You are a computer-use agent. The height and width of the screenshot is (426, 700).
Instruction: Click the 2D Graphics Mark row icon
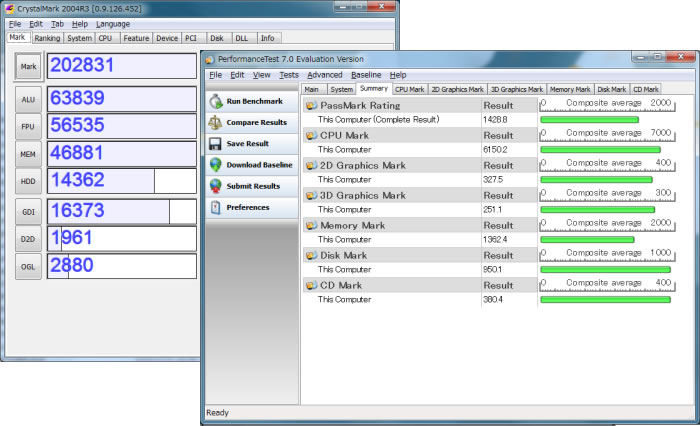pos(311,165)
